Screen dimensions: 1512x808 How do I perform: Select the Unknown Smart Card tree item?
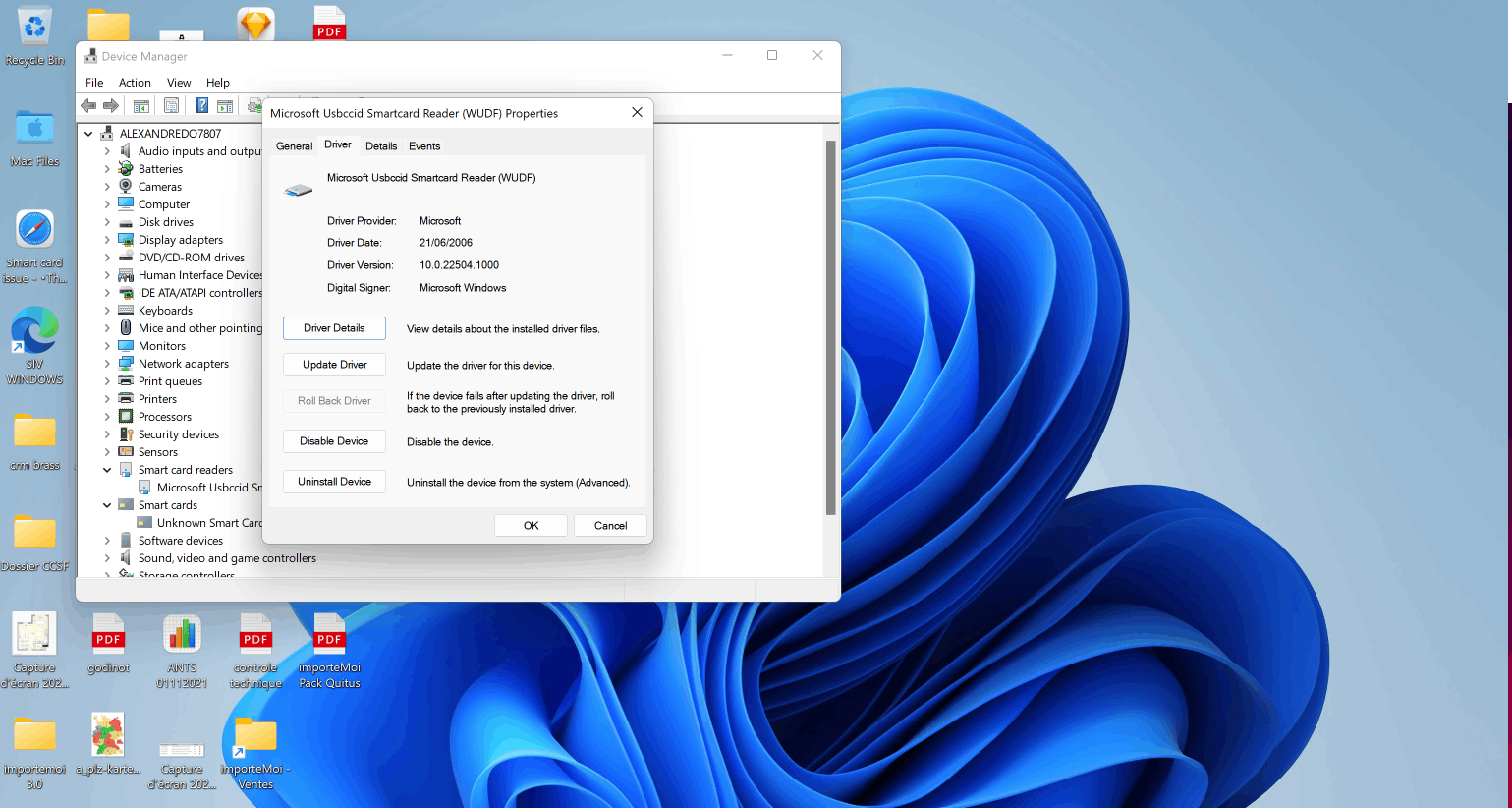coord(200,523)
